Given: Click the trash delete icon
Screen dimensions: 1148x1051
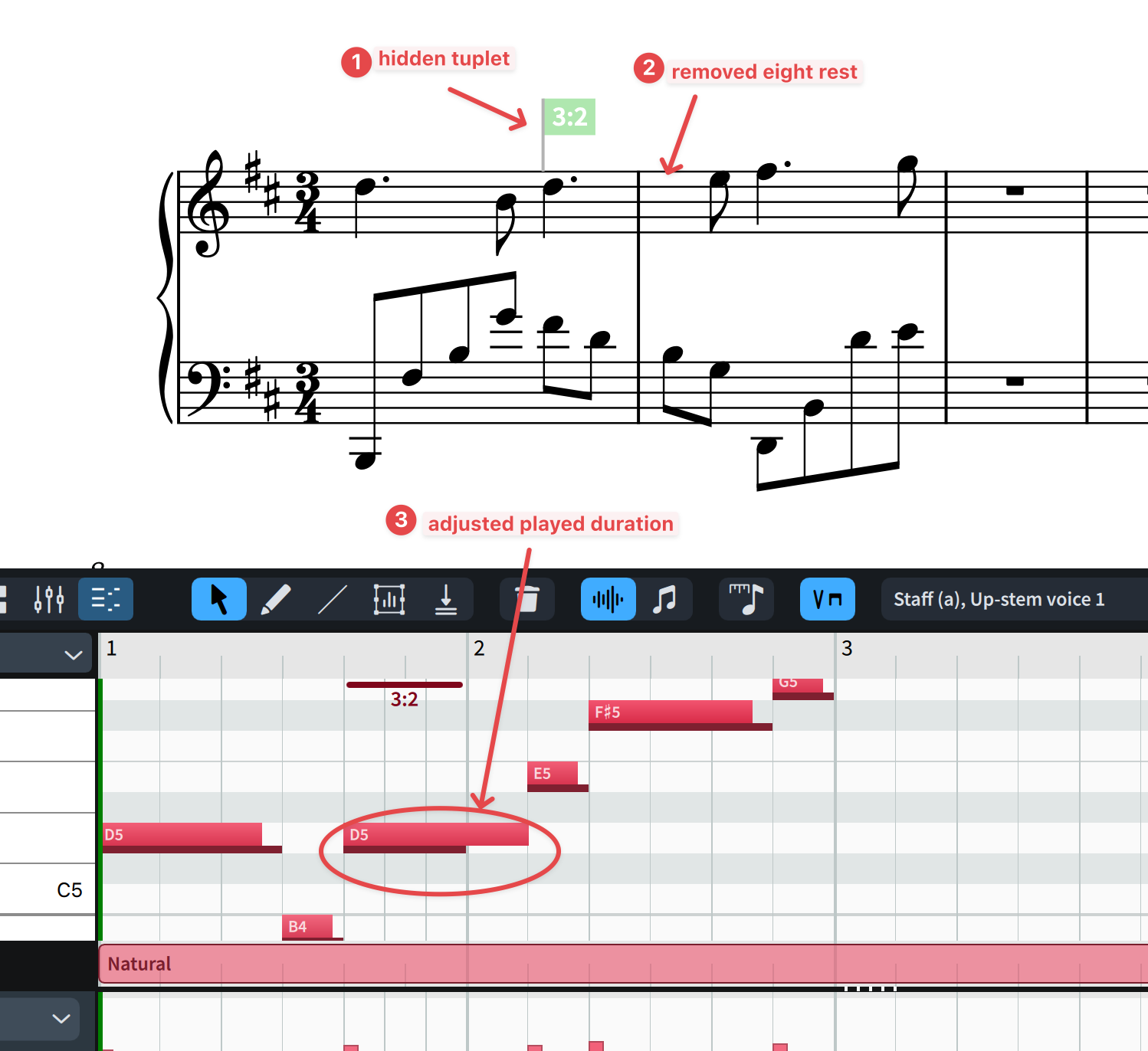Looking at the screenshot, I should coord(527,599).
